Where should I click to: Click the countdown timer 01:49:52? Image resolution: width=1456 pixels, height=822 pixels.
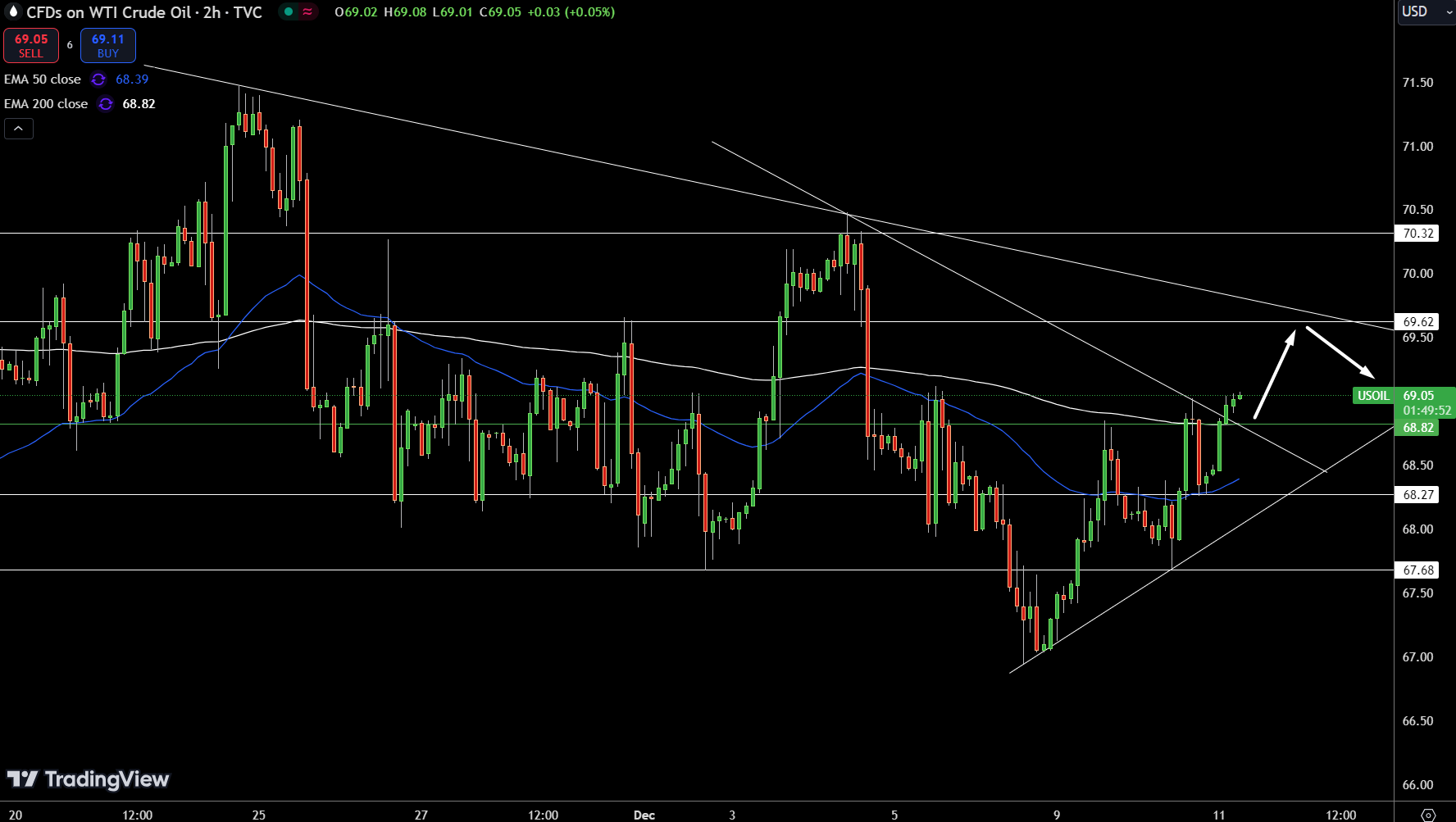point(1427,411)
